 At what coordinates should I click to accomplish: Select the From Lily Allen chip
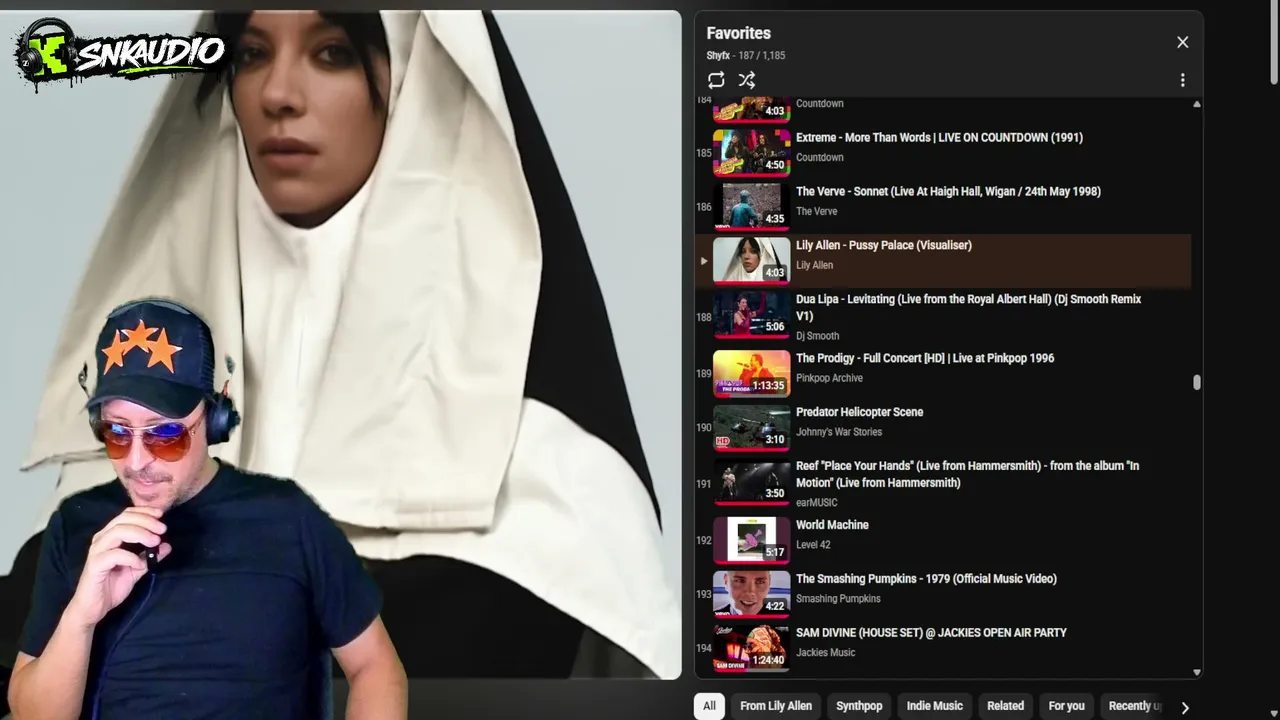(776, 706)
